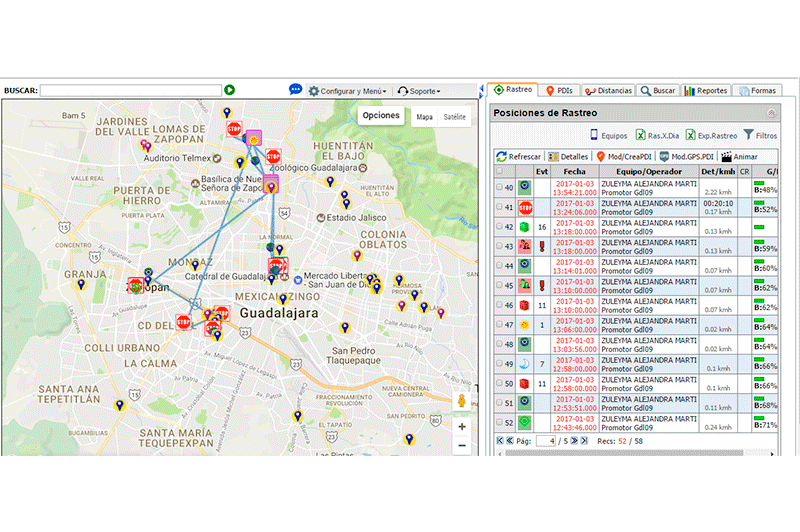The width and height of the screenshot is (800, 532).
Task: Open the blue chat bubble icon
Action: 296,90
